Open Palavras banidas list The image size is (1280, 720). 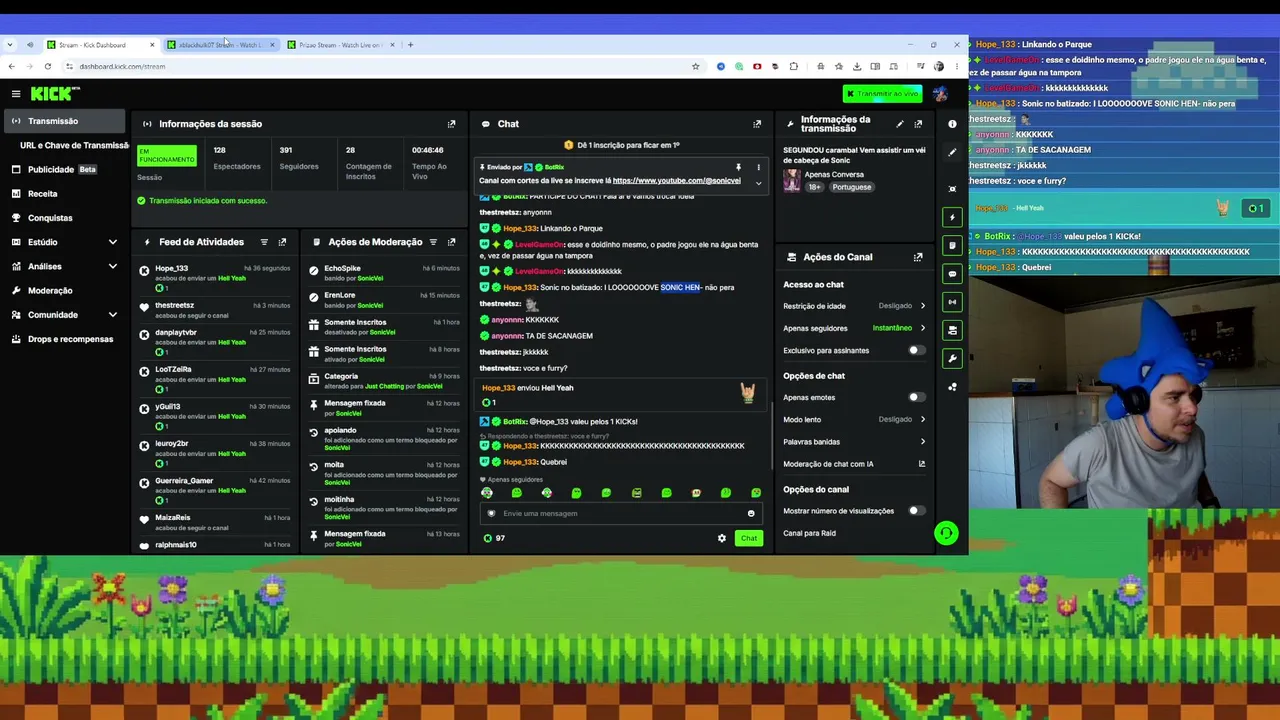[x=855, y=442]
